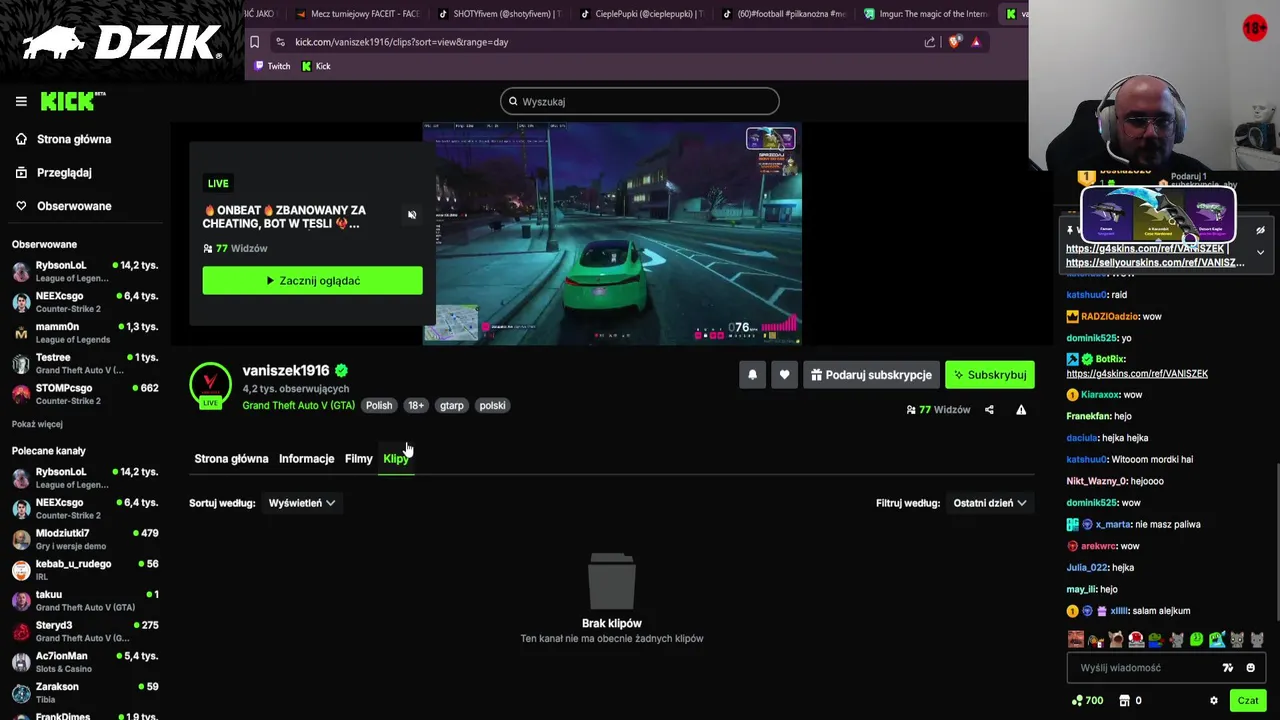Click the Brave rewards triangle icon

coord(976,42)
